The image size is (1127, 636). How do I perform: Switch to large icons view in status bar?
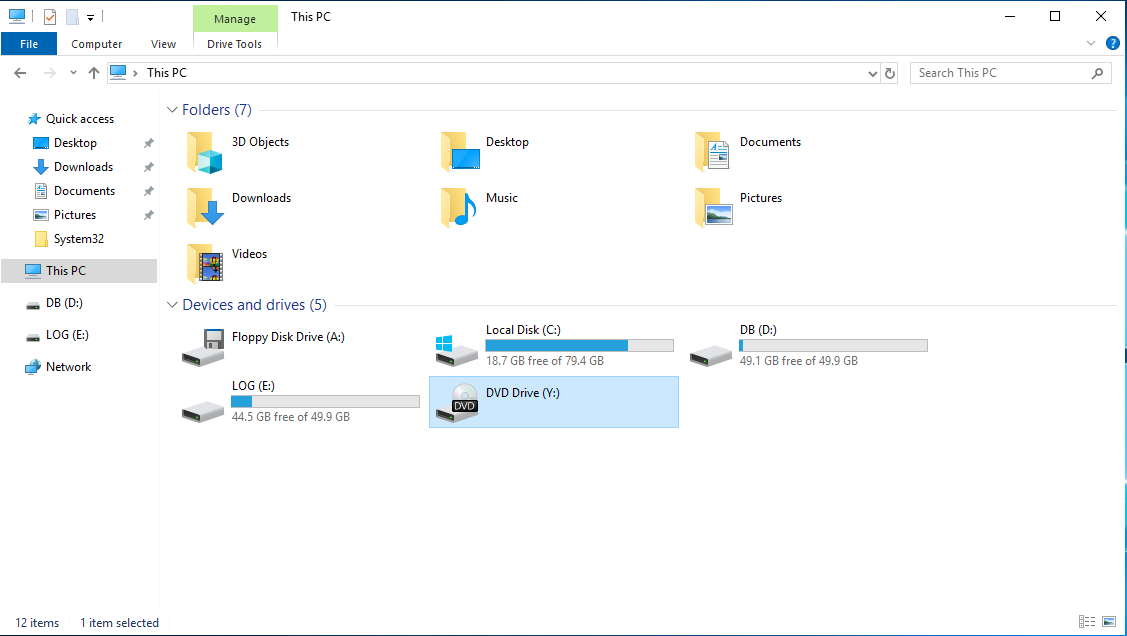[x=1109, y=622]
